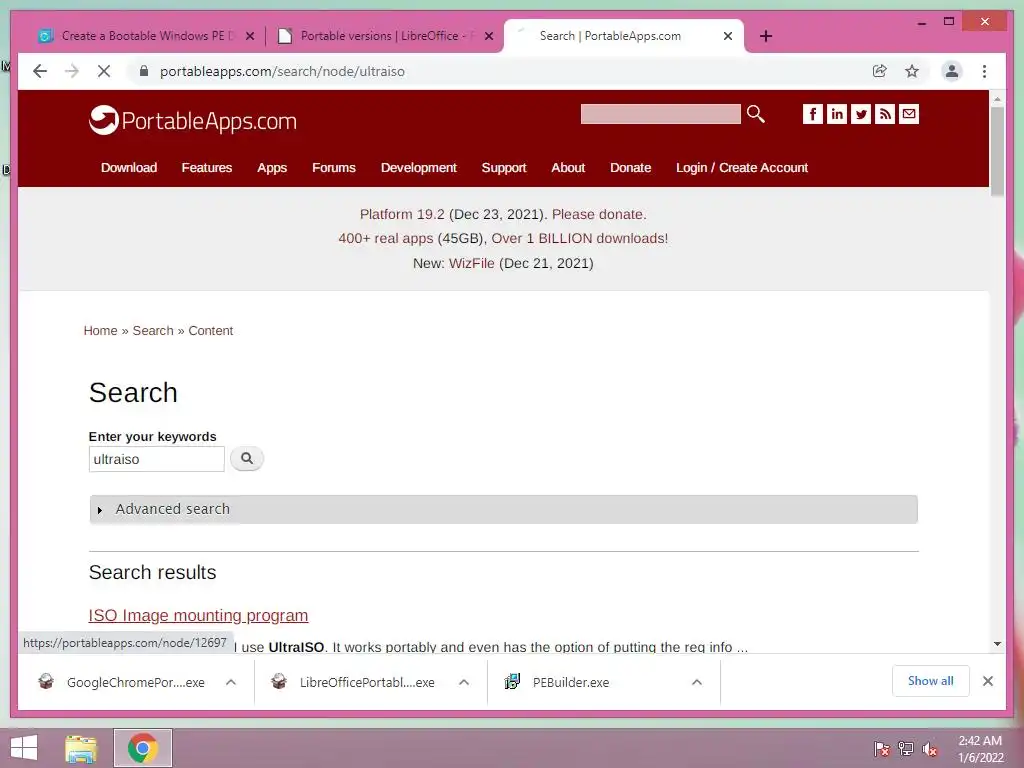Select the Search | PortableApps.com tab

click(610, 36)
